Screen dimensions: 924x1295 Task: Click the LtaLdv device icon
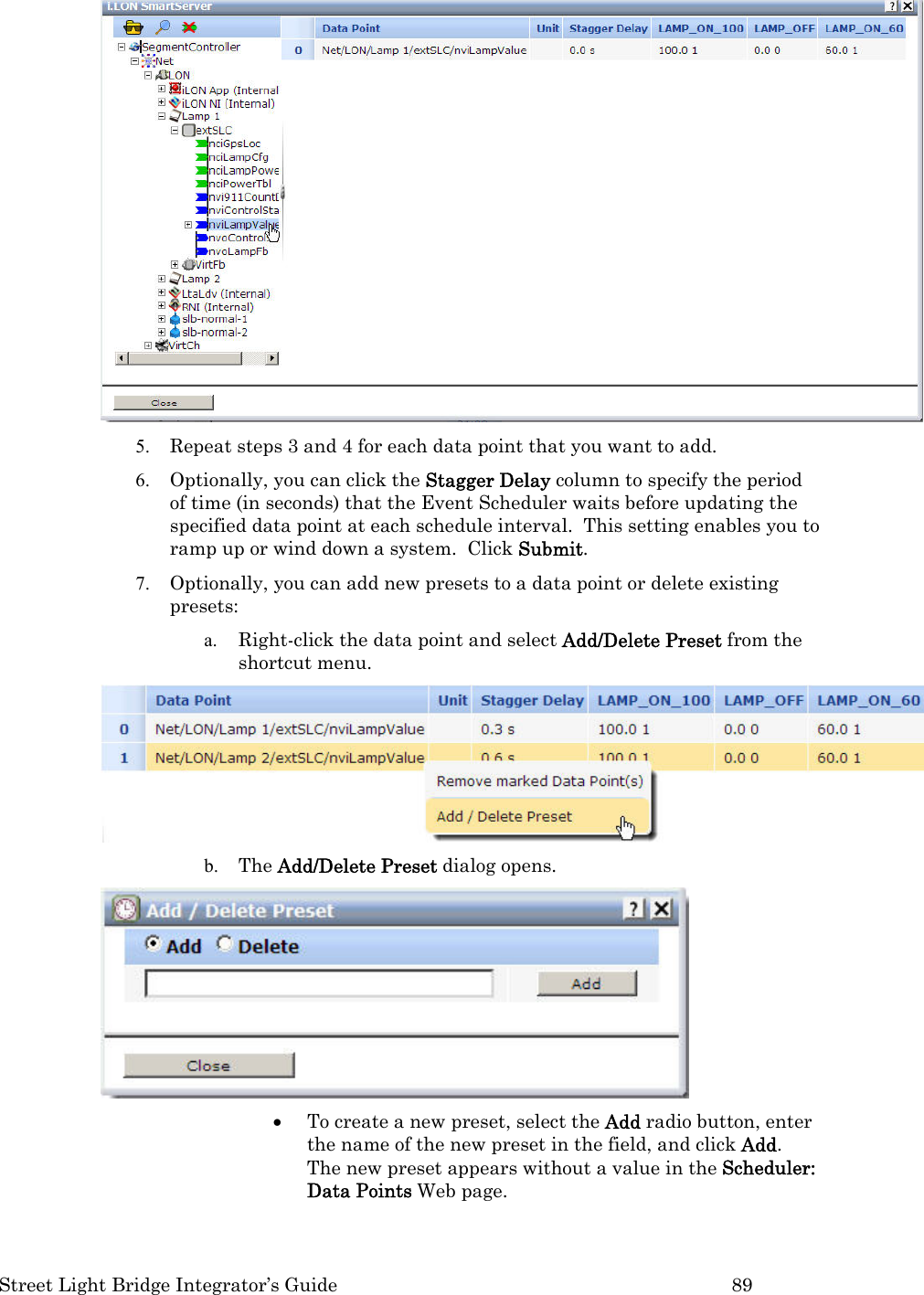coord(175,293)
